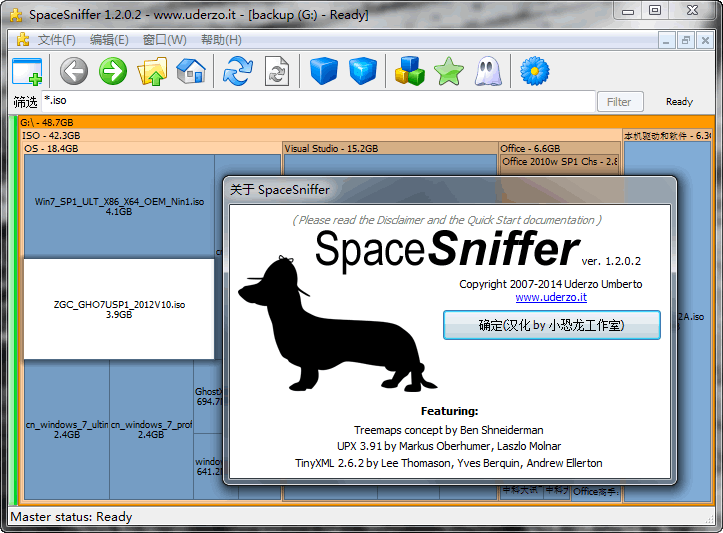Click the 确定 button in the About dialog
This screenshot has height=533, width=723.
[551, 325]
